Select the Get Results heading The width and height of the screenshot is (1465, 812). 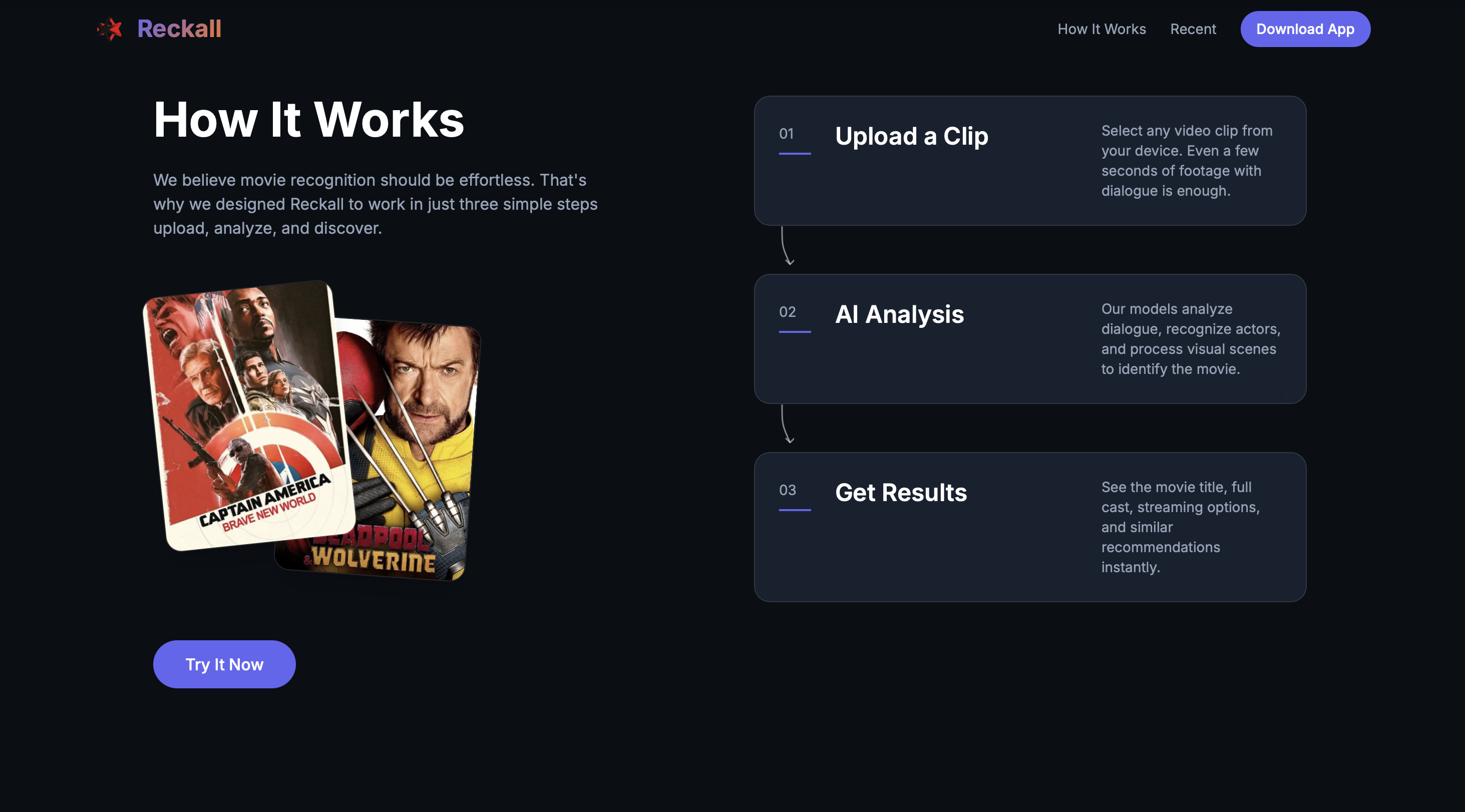(x=900, y=493)
